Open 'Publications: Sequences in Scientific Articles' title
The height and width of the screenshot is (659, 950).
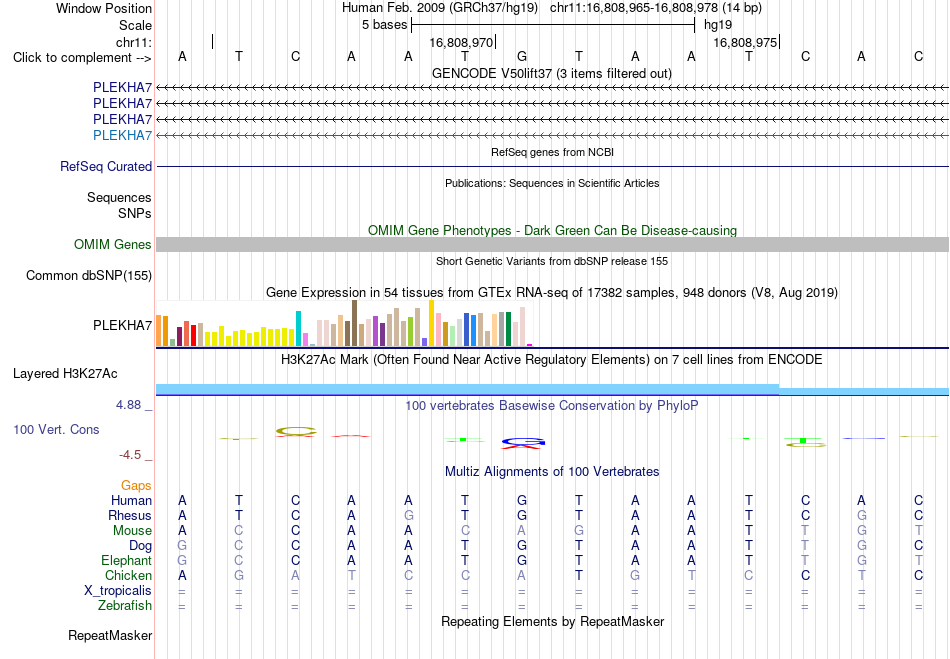point(552,184)
